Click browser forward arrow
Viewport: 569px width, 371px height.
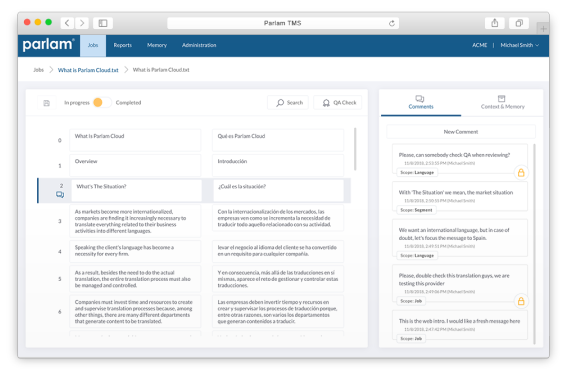[x=82, y=23]
